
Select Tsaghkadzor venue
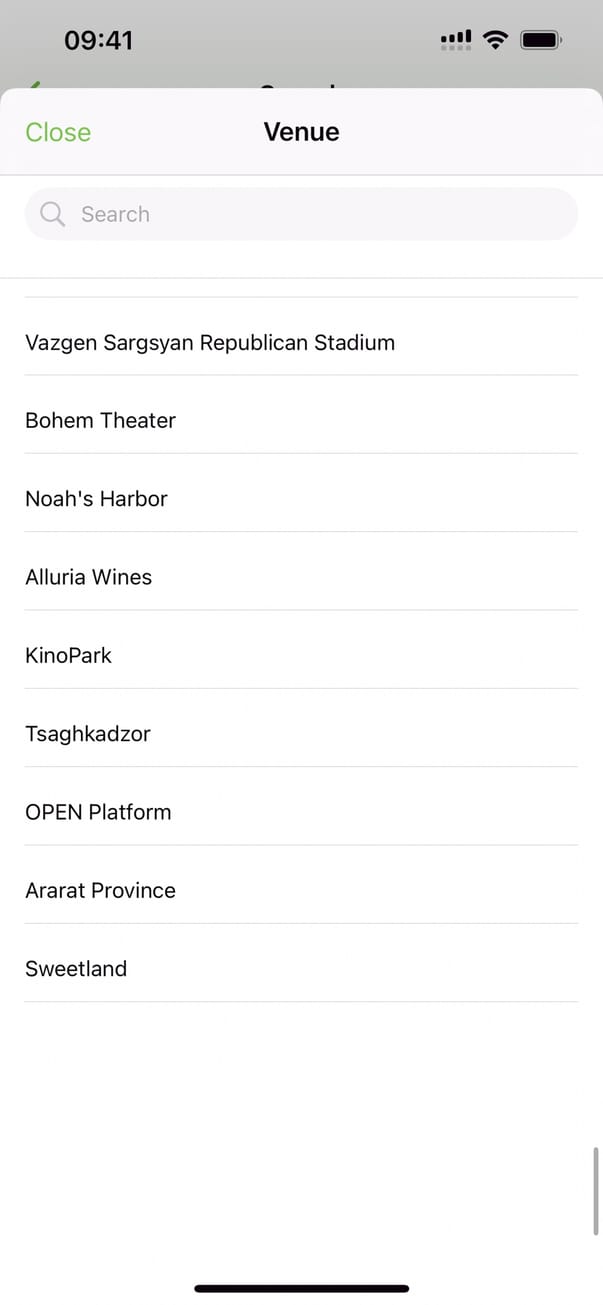88,733
